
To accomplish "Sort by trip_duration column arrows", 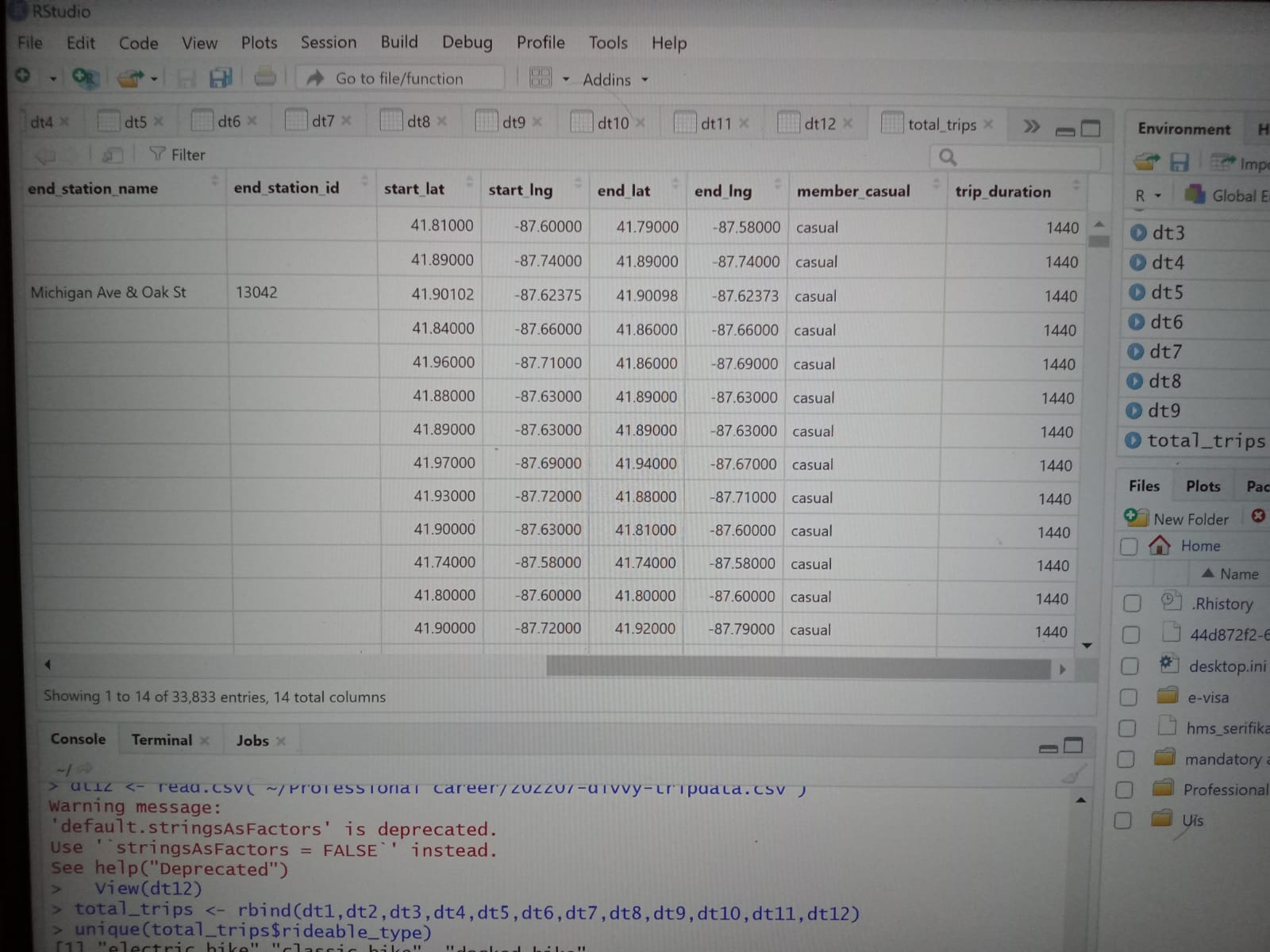I will tap(1076, 185).
